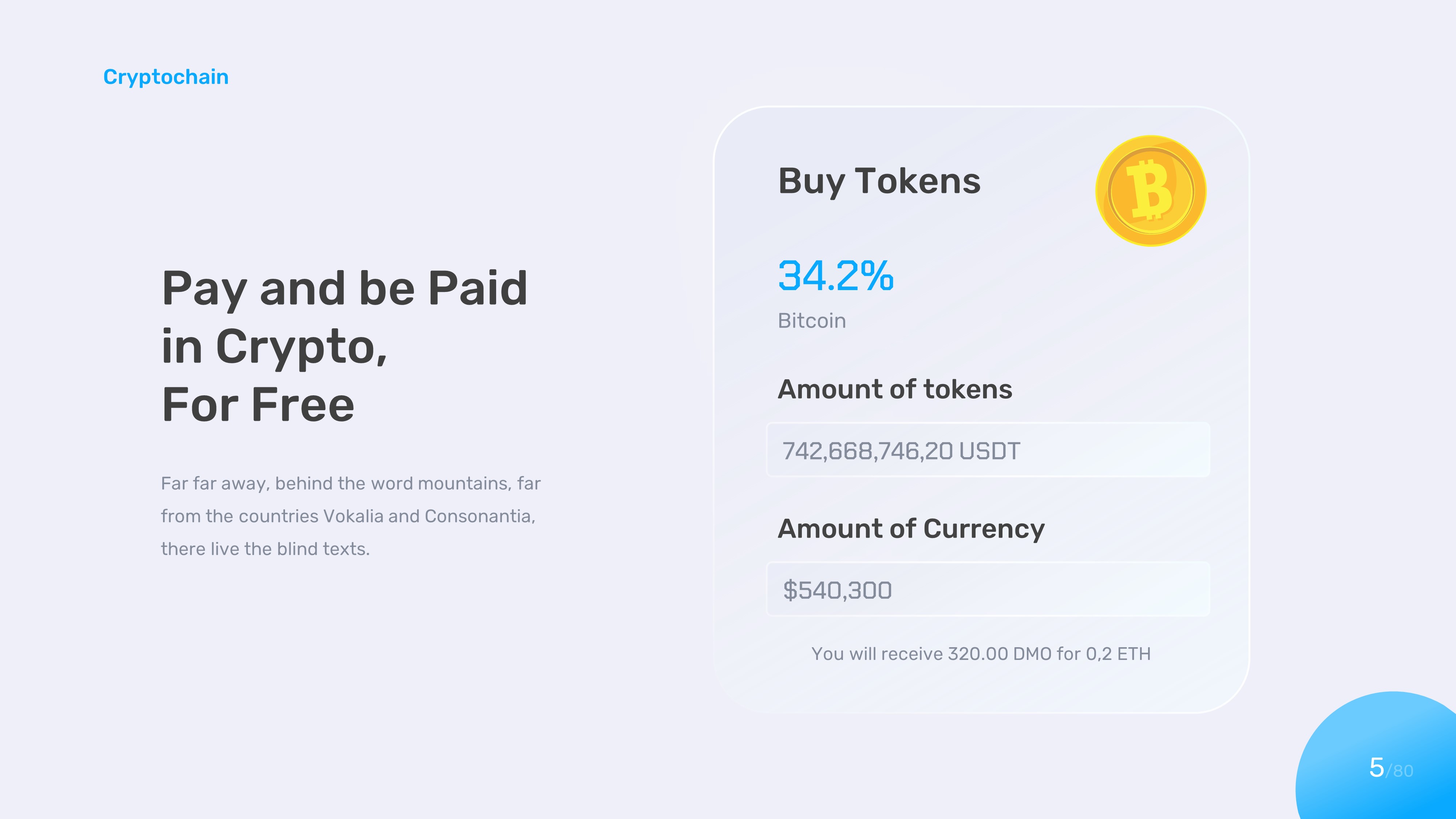Select the 'Amount of Currency' label
The image size is (1456, 819).
point(911,529)
